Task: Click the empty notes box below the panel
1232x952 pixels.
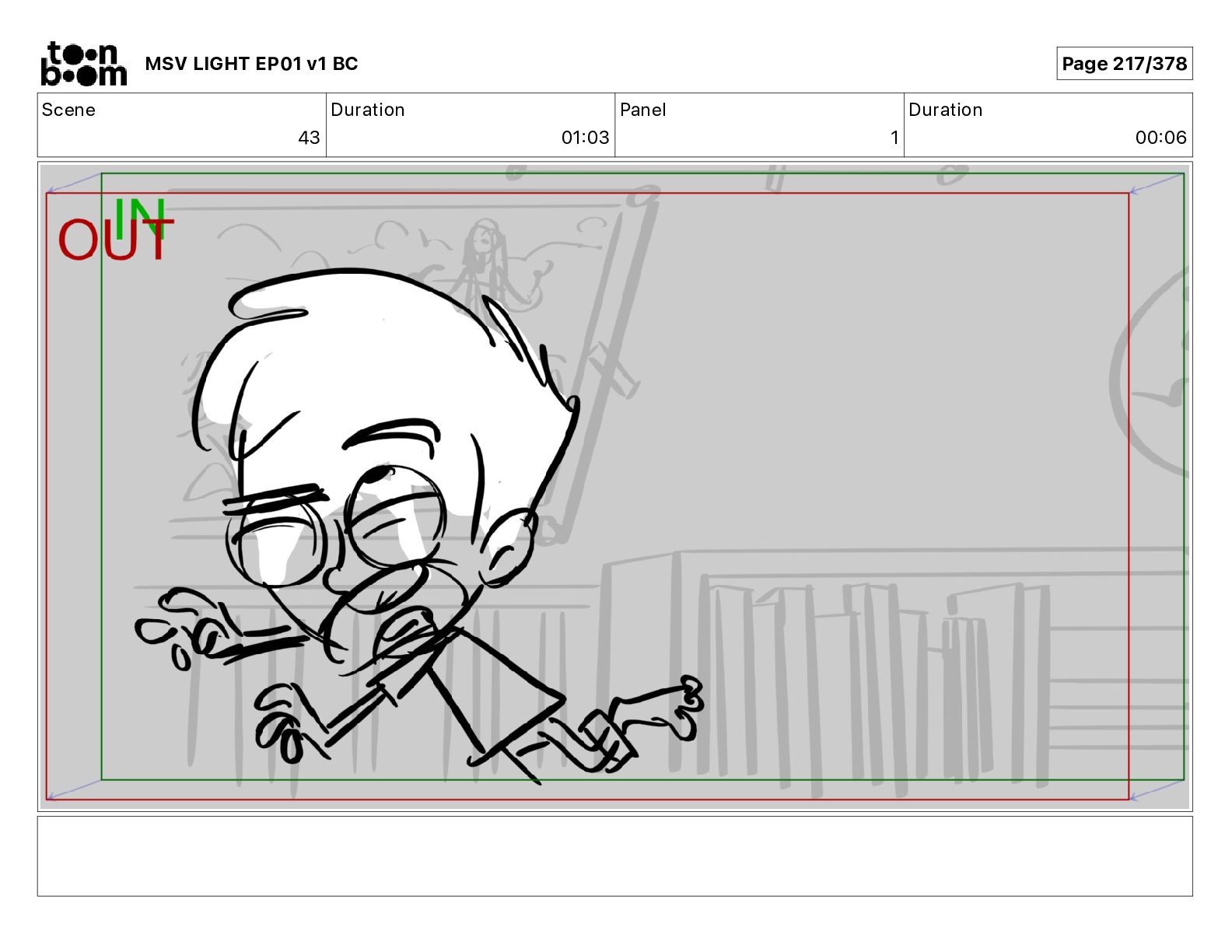Action: (614, 856)
